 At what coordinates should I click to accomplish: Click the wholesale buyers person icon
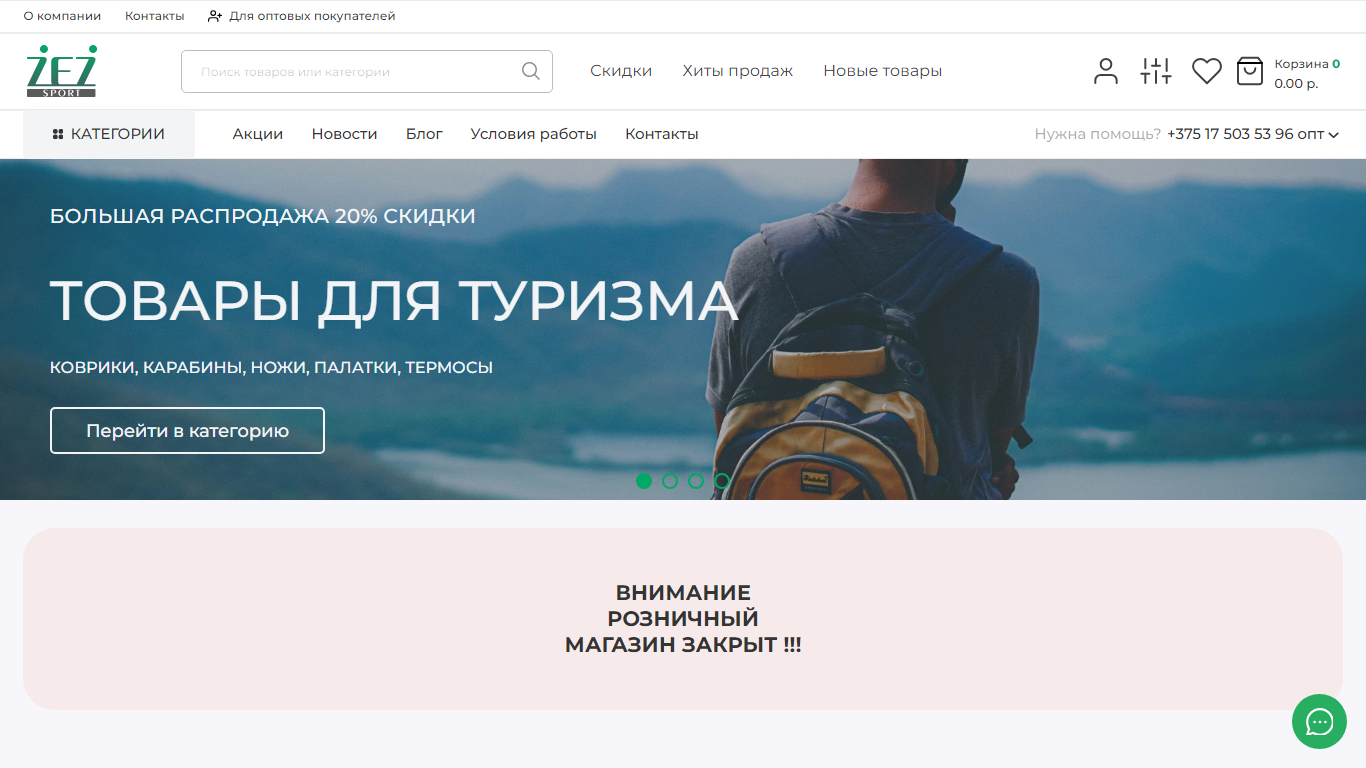coord(215,16)
